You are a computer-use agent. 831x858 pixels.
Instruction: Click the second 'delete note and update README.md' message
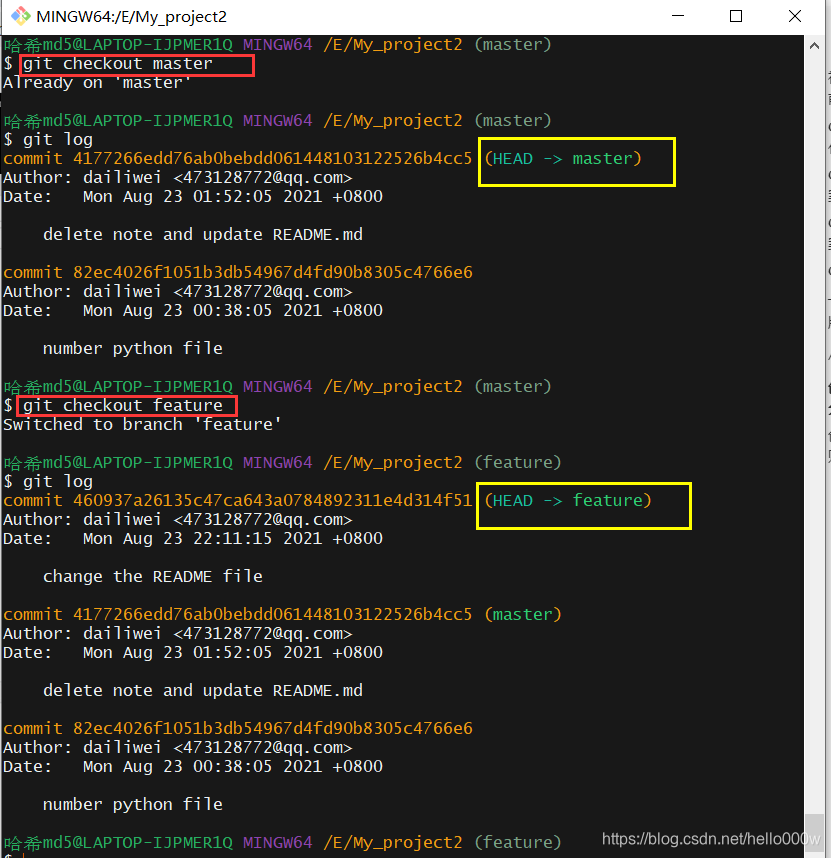tap(202, 691)
